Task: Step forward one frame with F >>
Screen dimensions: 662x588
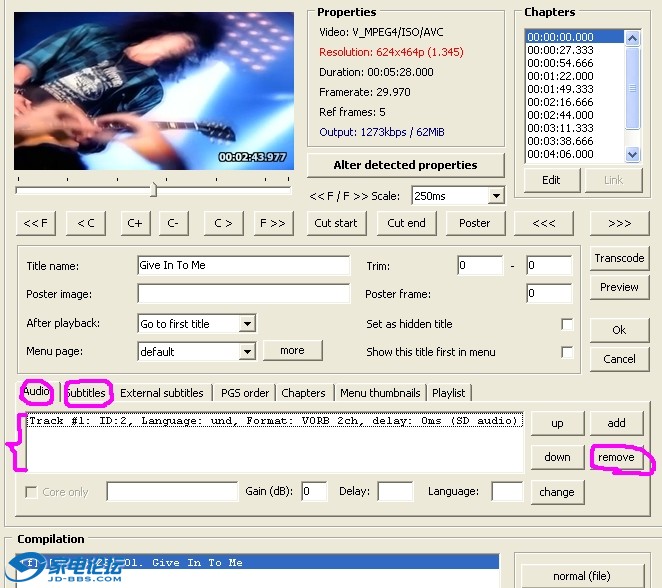Action: click(272, 222)
